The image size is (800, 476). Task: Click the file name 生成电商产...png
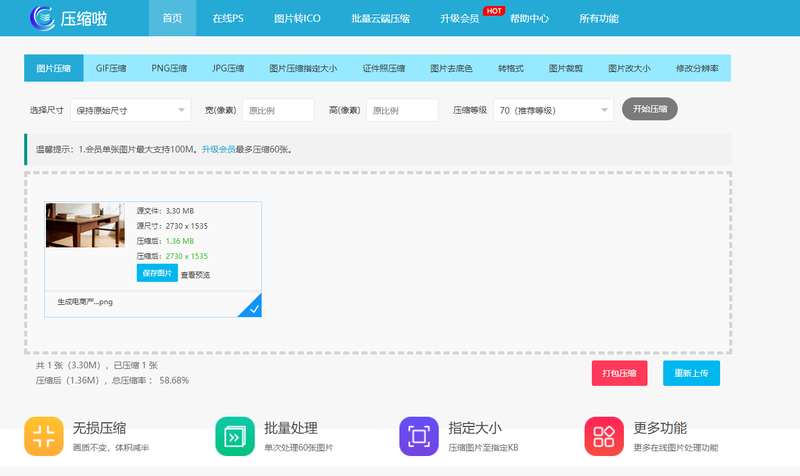[x=85, y=302]
